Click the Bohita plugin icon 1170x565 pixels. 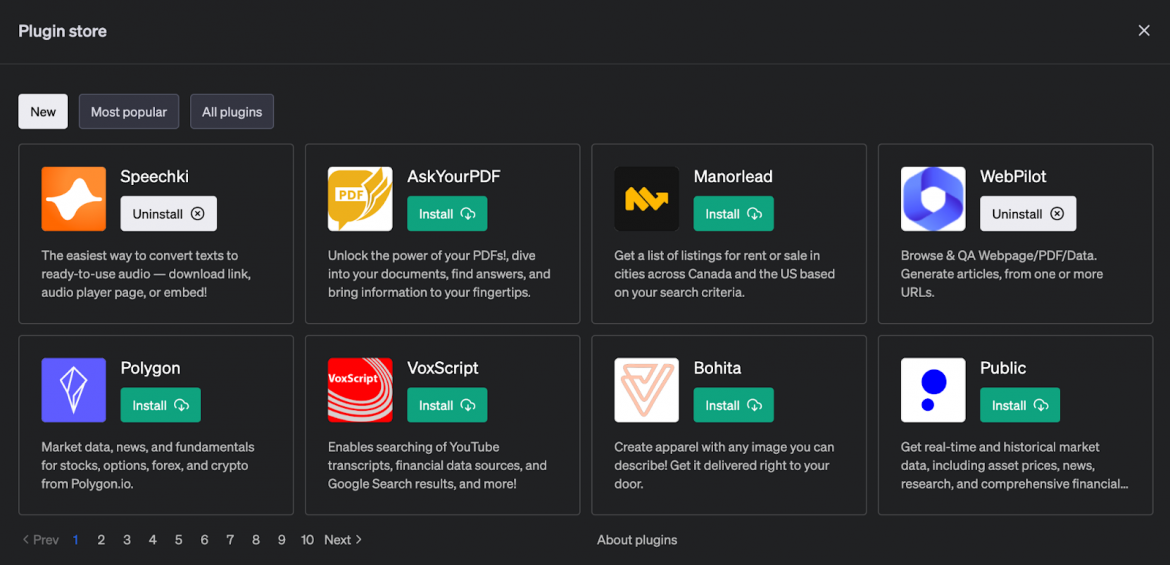tap(646, 390)
